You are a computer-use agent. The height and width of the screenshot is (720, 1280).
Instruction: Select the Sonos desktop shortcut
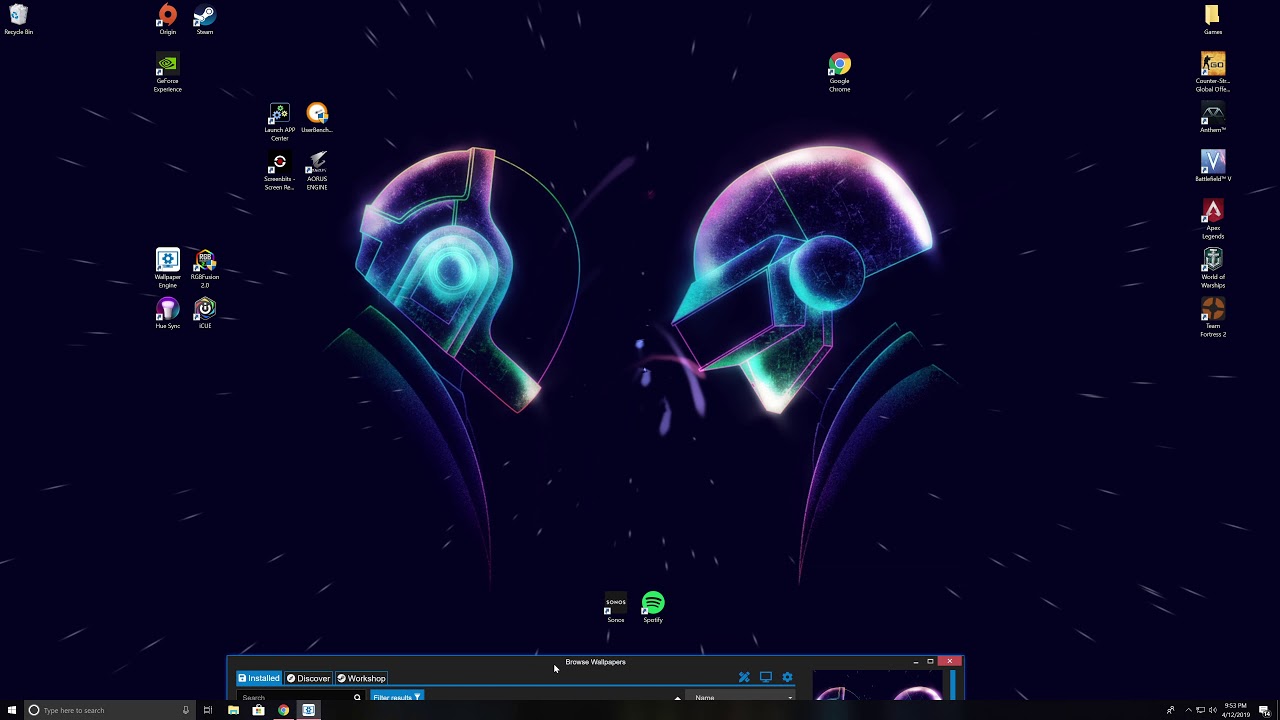pyautogui.click(x=615, y=608)
